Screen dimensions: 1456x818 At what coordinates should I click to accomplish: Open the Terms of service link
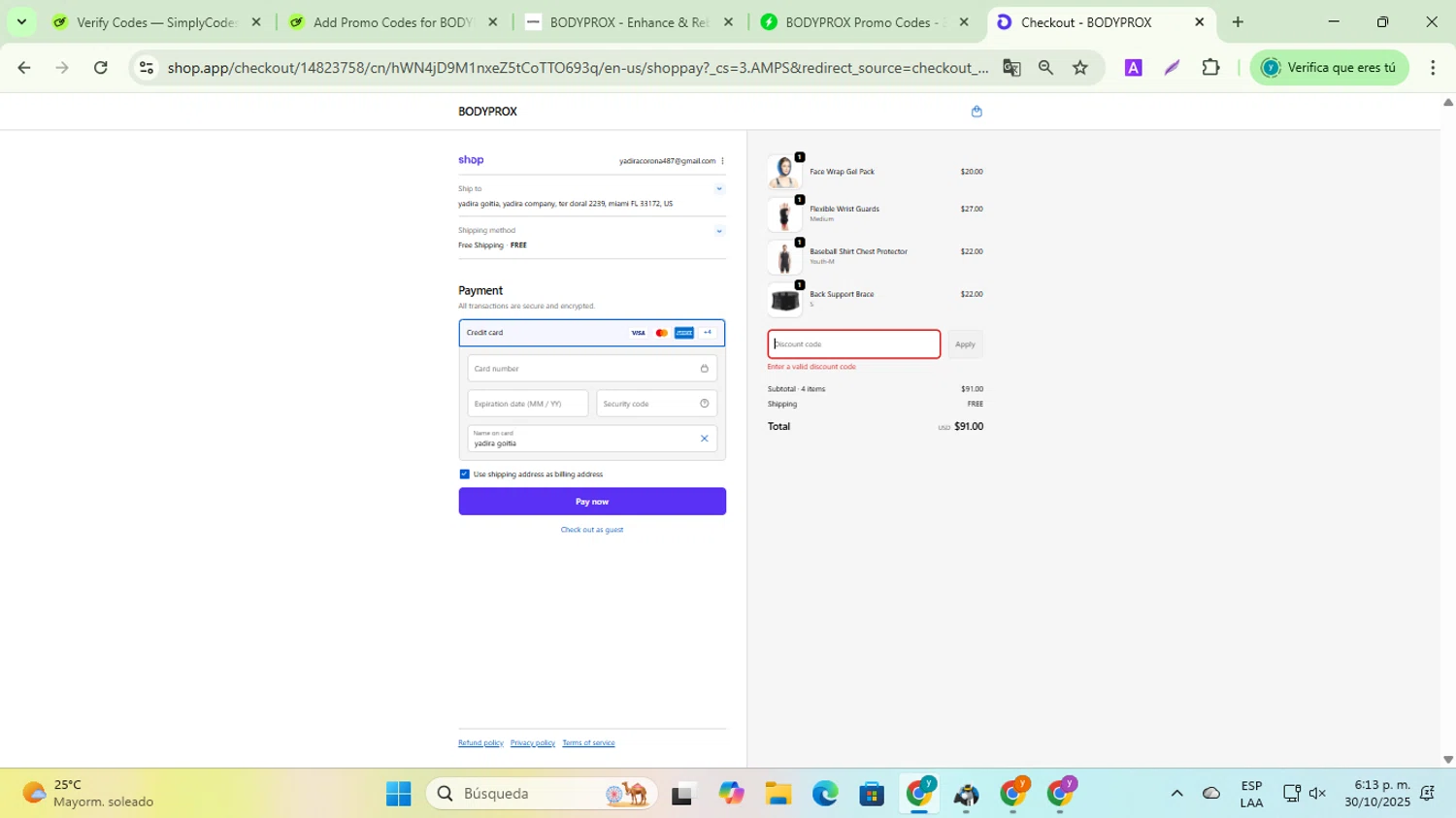click(x=588, y=743)
